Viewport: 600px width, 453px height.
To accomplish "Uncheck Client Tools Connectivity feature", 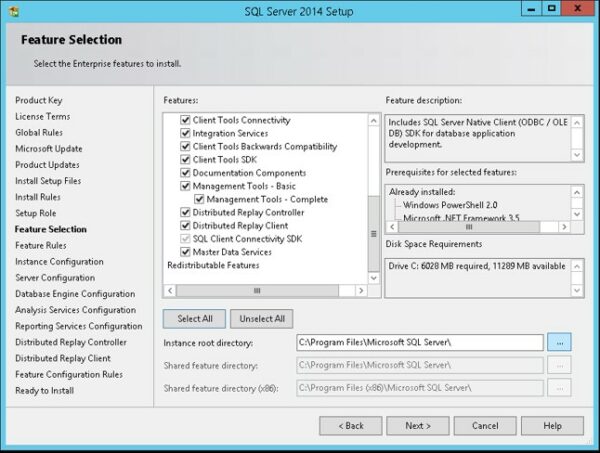I will [x=185, y=120].
